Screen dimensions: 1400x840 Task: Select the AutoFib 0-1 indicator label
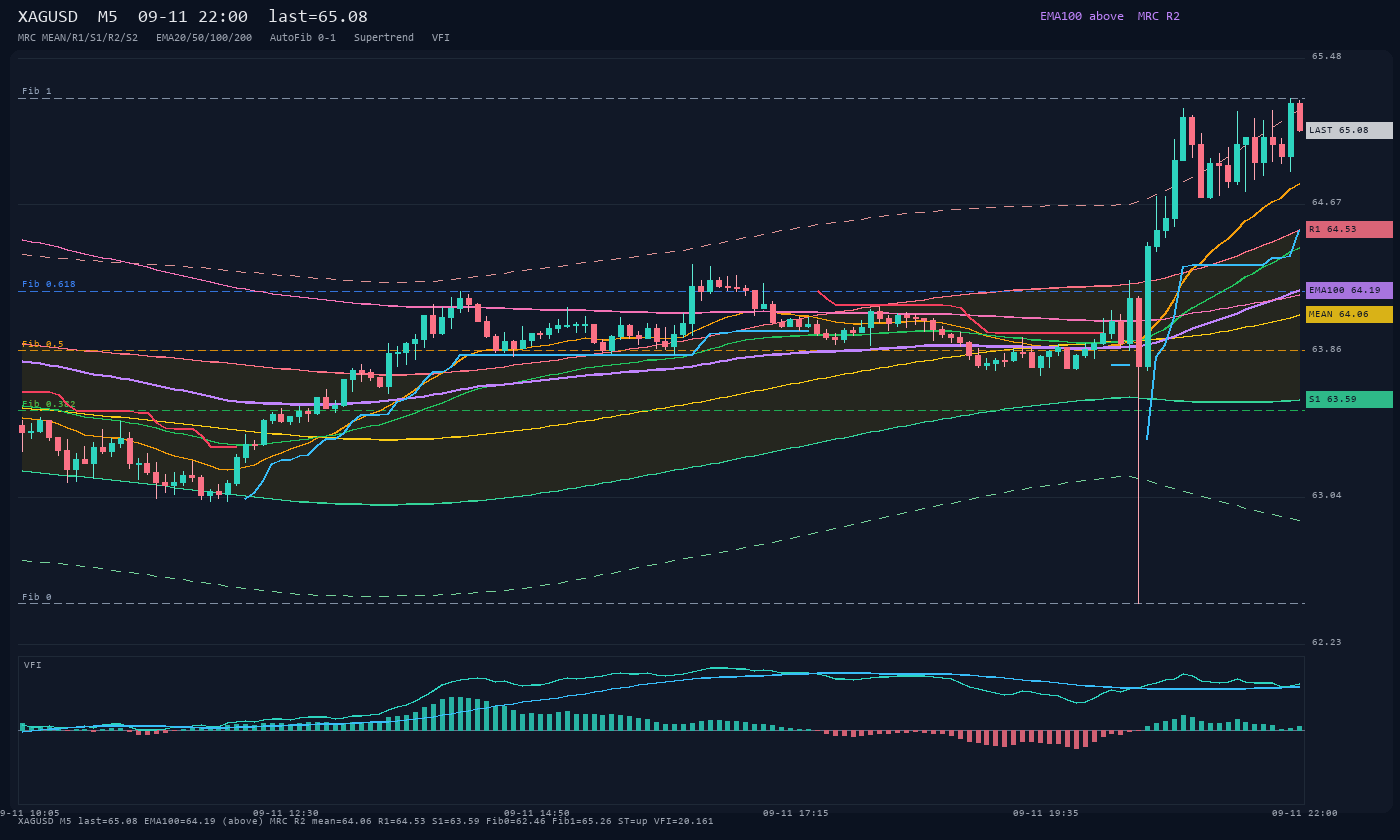[303, 38]
